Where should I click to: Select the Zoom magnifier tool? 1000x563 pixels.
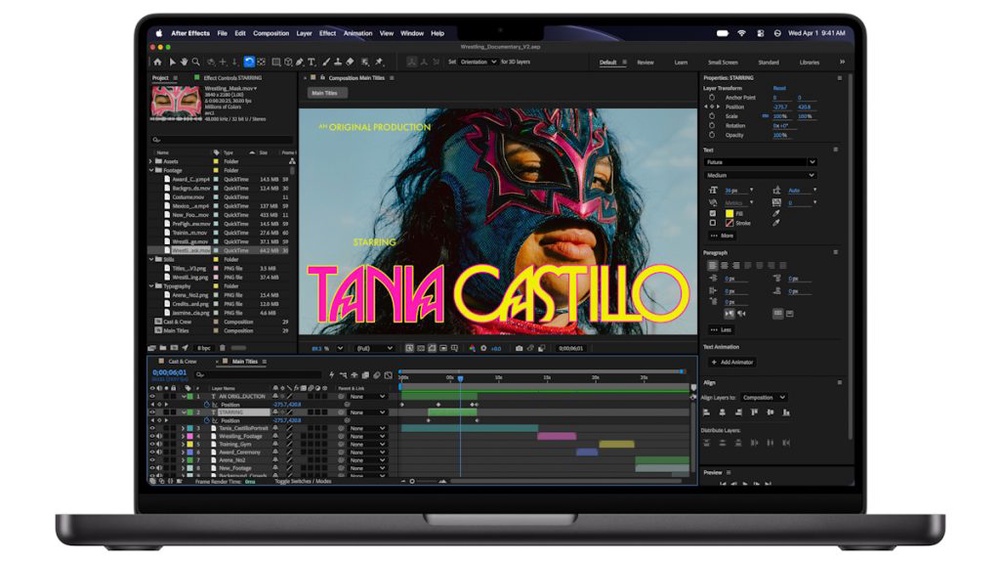coord(196,62)
